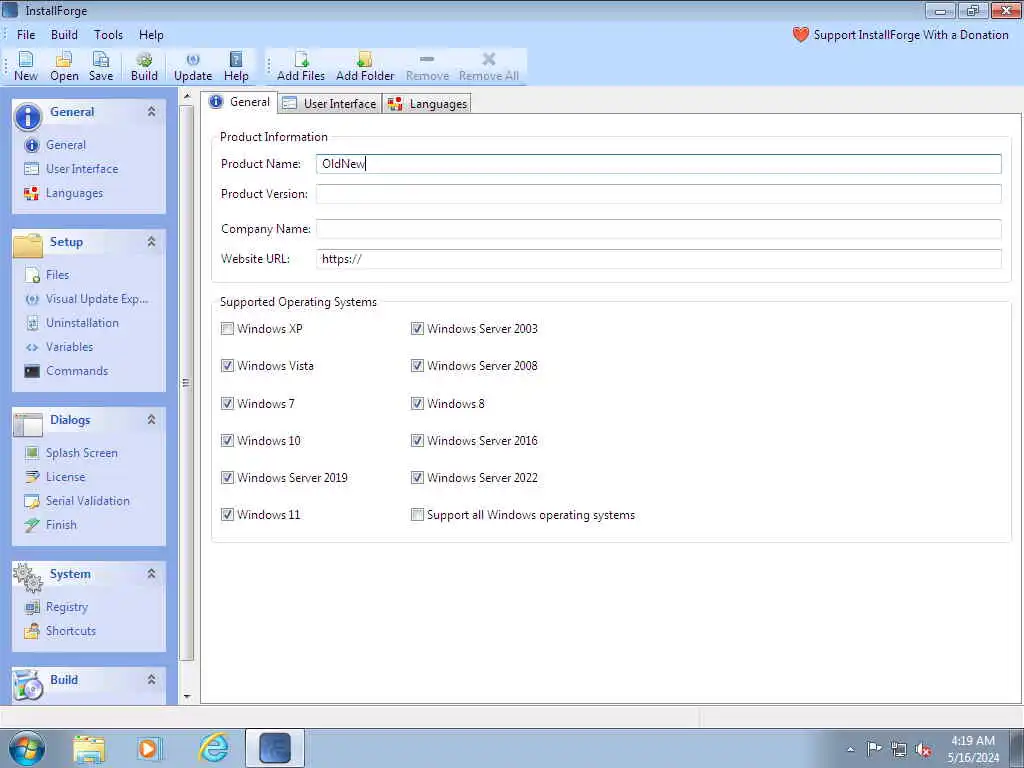Uncheck Windows Server 2003 support
The height and width of the screenshot is (768, 1024).
[417, 328]
